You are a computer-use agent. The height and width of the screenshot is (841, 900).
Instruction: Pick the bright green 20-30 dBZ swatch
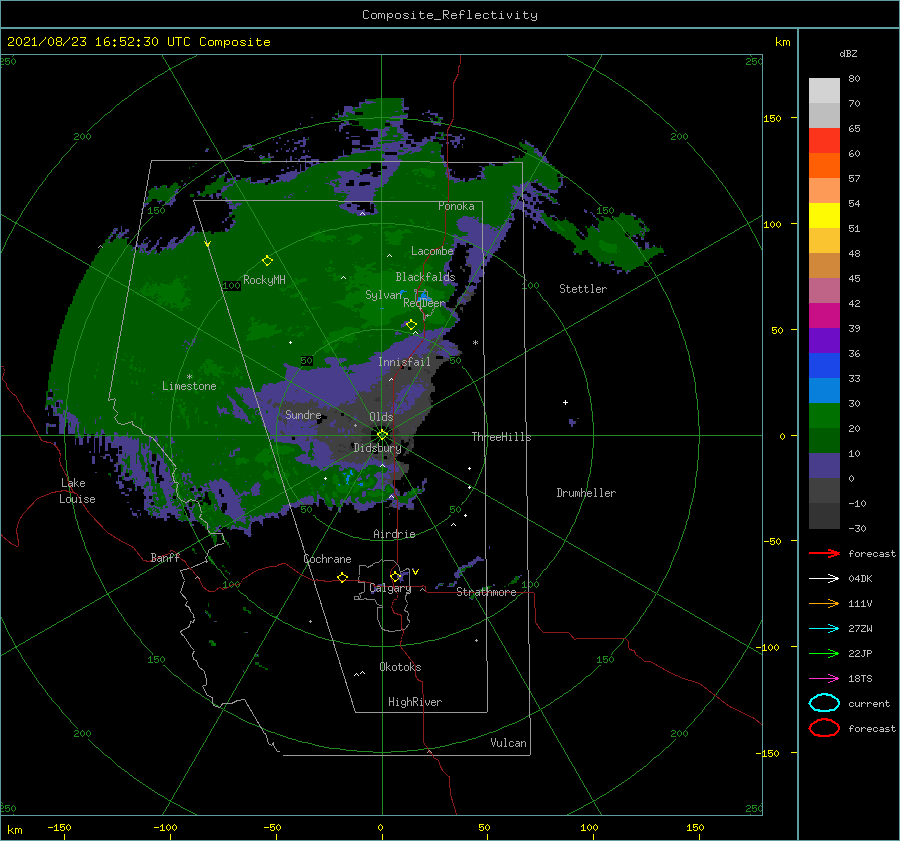pyautogui.click(x=824, y=415)
